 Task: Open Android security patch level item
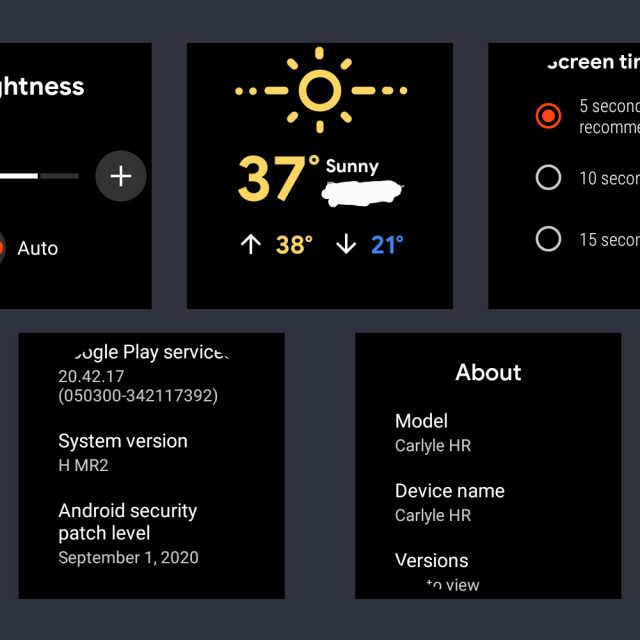(128, 533)
